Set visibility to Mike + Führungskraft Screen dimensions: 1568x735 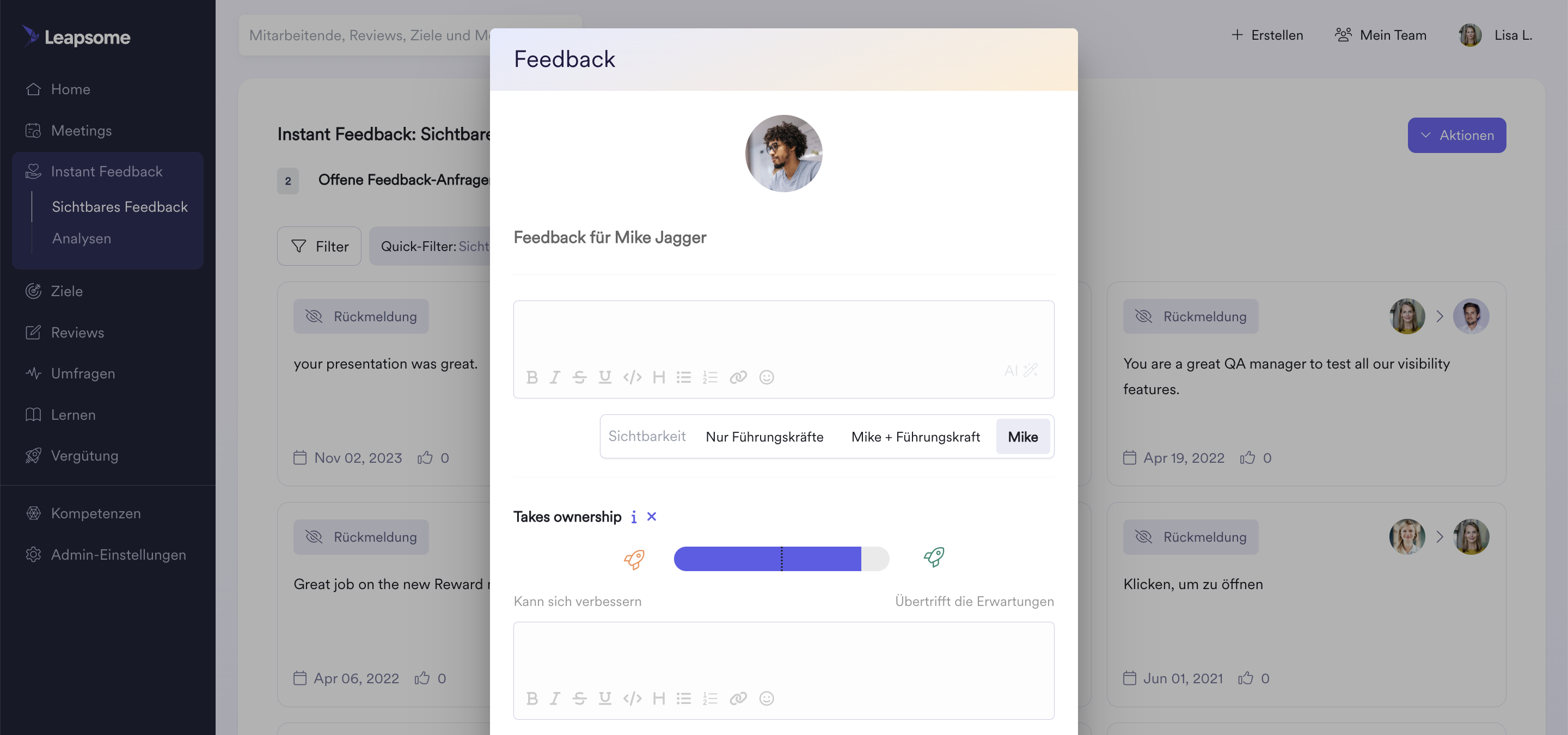pyautogui.click(x=915, y=437)
